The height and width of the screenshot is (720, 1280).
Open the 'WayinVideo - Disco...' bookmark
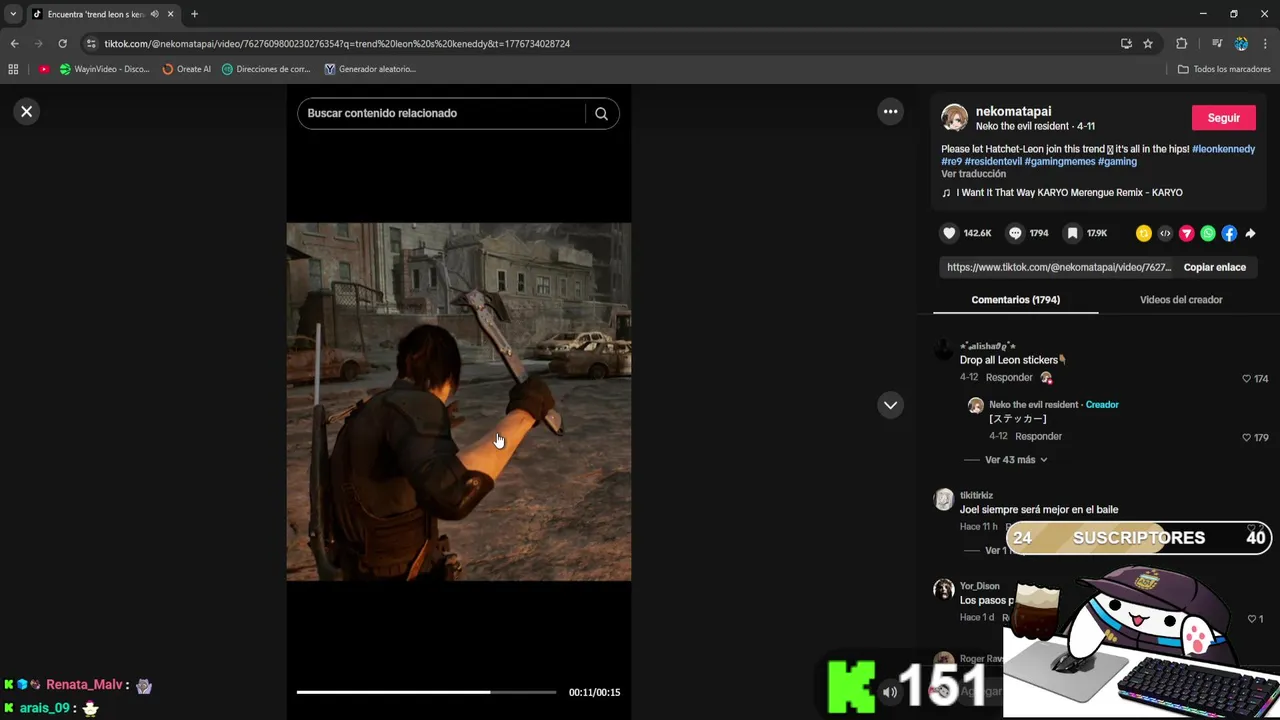tap(105, 69)
